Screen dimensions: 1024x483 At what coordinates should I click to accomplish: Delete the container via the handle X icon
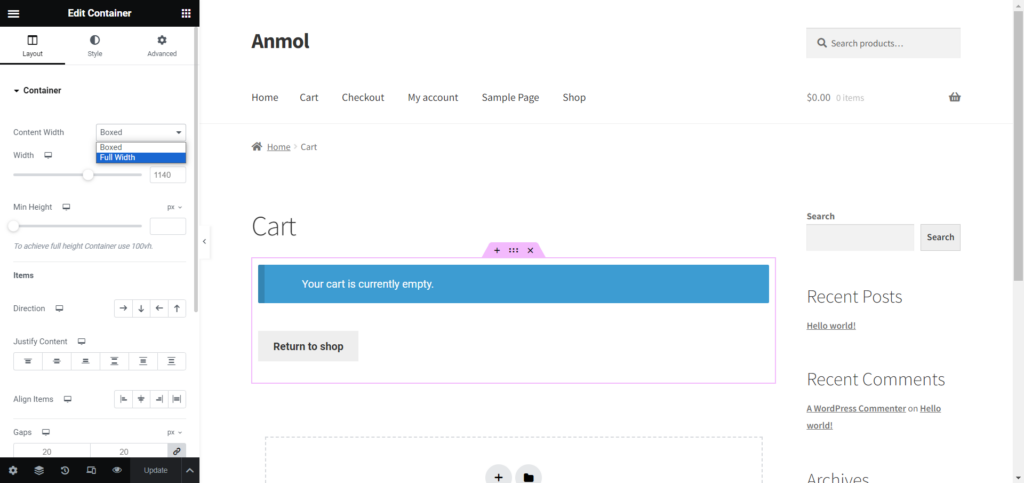coord(530,250)
